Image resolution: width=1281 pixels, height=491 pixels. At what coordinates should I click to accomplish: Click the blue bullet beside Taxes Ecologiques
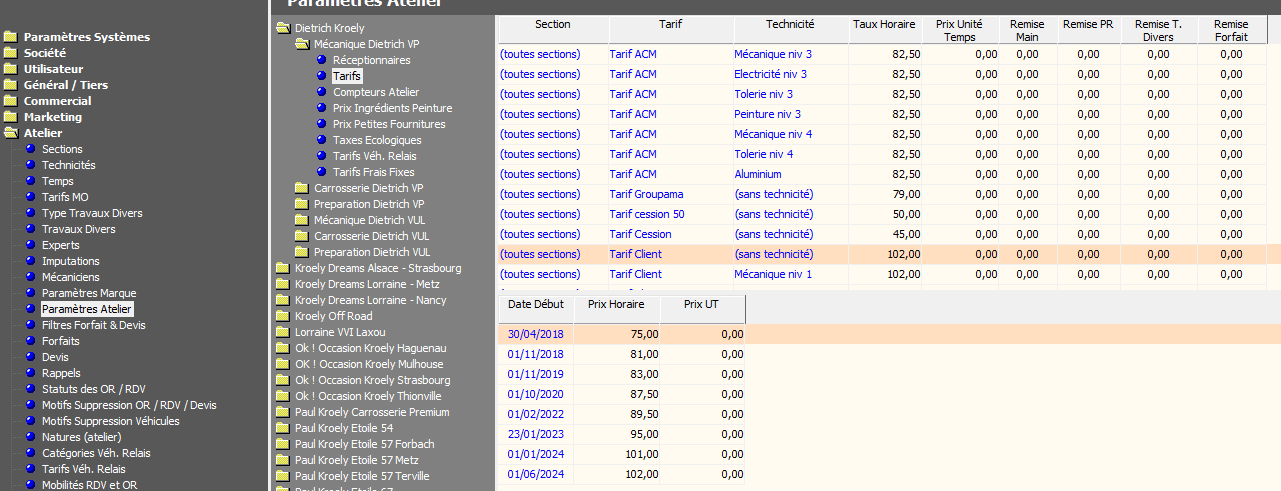coord(321,140)
